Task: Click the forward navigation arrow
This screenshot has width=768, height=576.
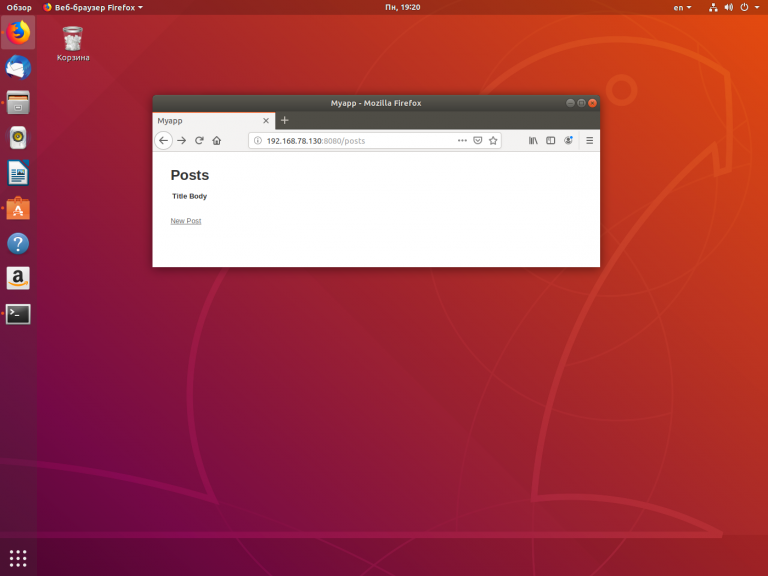Action: [182, 141]
